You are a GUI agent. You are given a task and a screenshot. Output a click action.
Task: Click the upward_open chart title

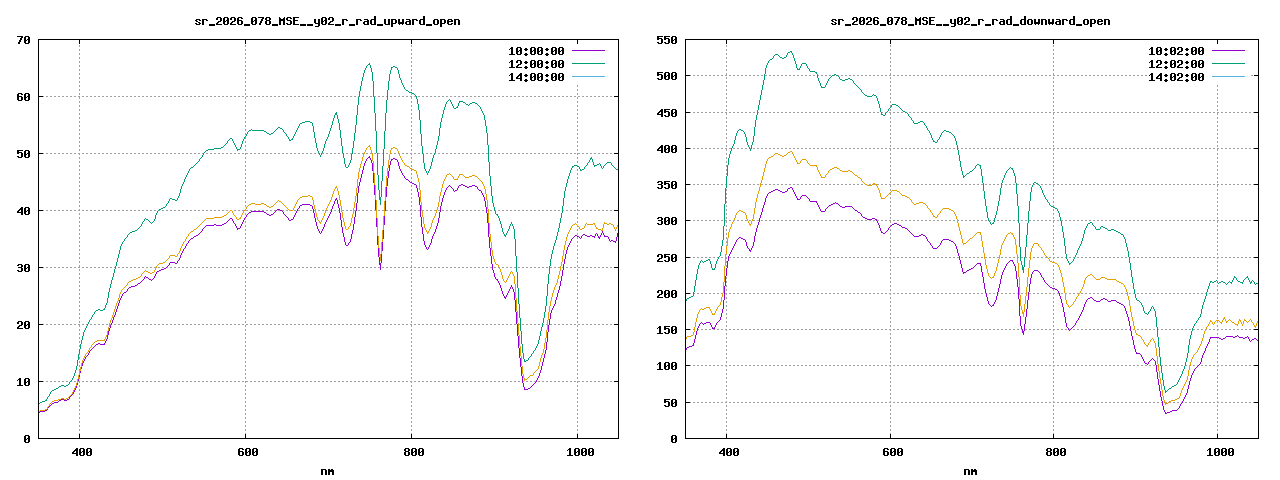pyautogui.click(x=327, y=21)
